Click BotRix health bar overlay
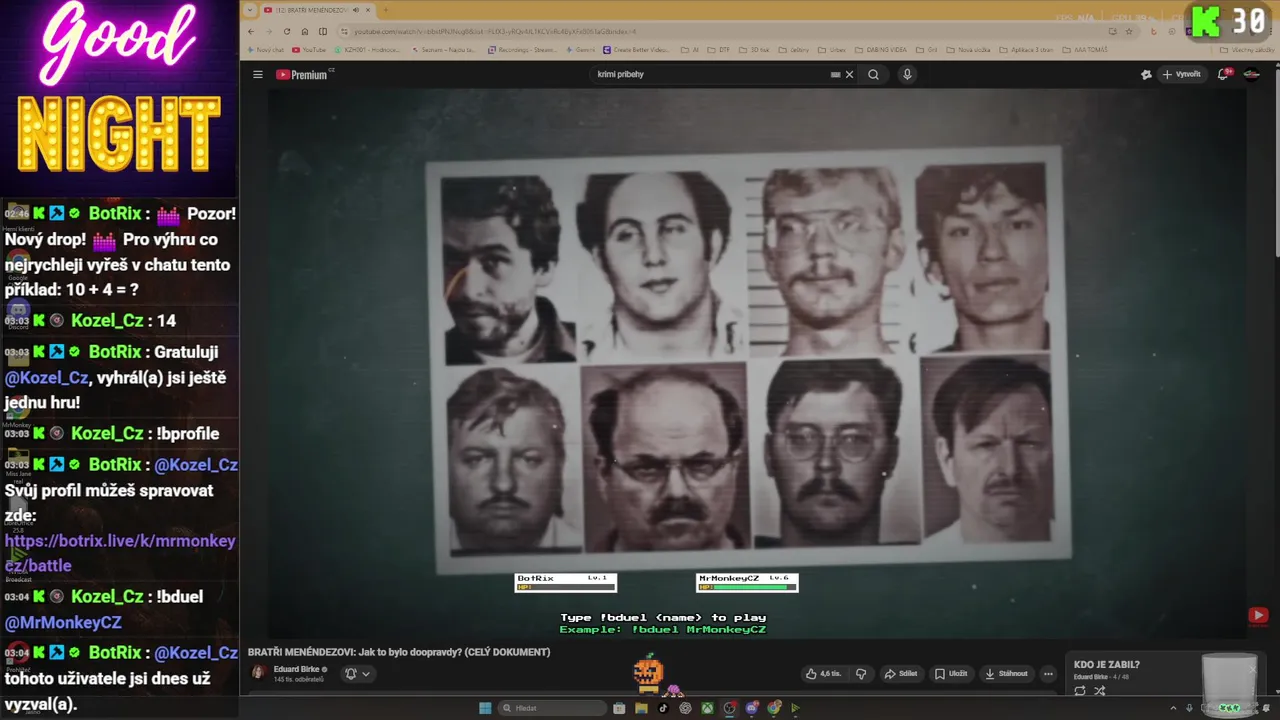1280x720 pixels. pyautogui.click(x=565, y=582)
